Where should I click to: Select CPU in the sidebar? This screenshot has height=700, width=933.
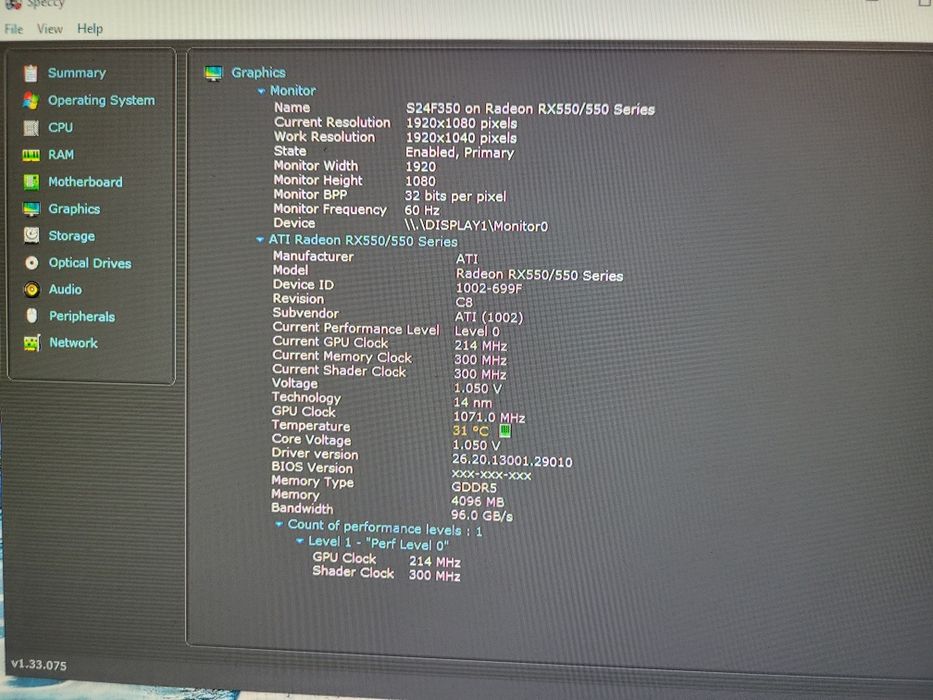click(x=61, y=127)
